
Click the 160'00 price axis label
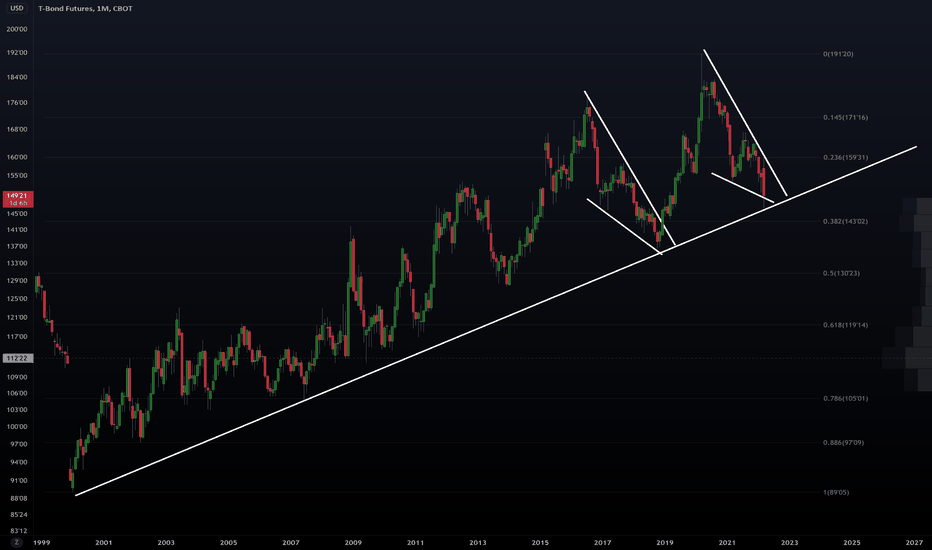tap(17, 158)
